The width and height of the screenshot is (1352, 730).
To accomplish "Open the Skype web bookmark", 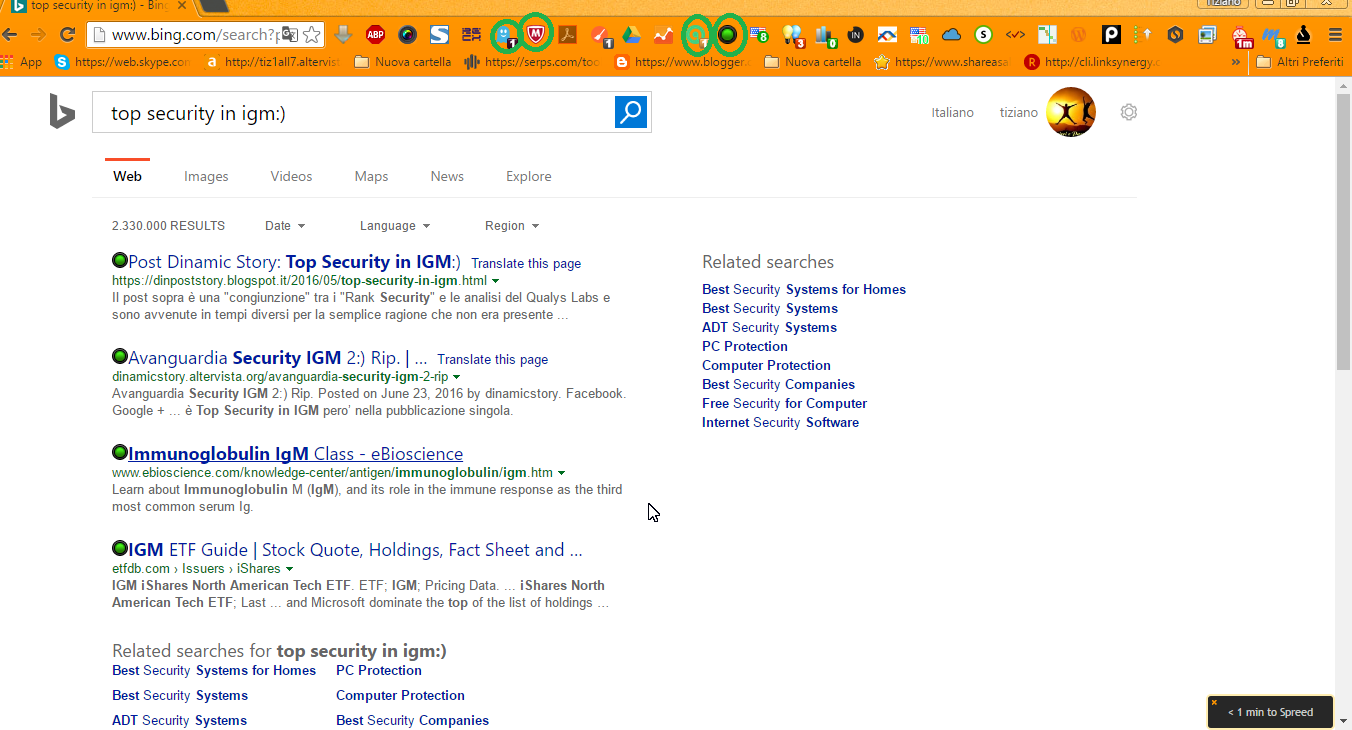I will pyautogui.click(x=122, y=62).
